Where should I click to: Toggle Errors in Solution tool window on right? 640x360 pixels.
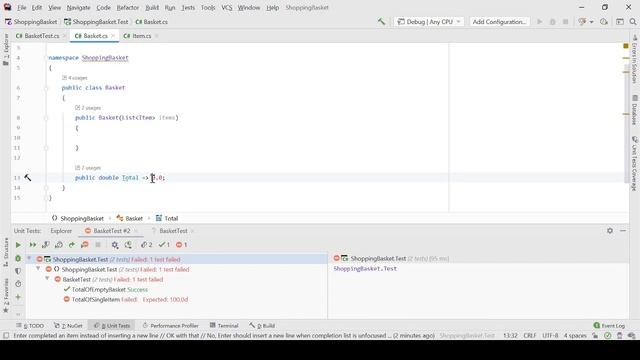[x=635, y=59]
